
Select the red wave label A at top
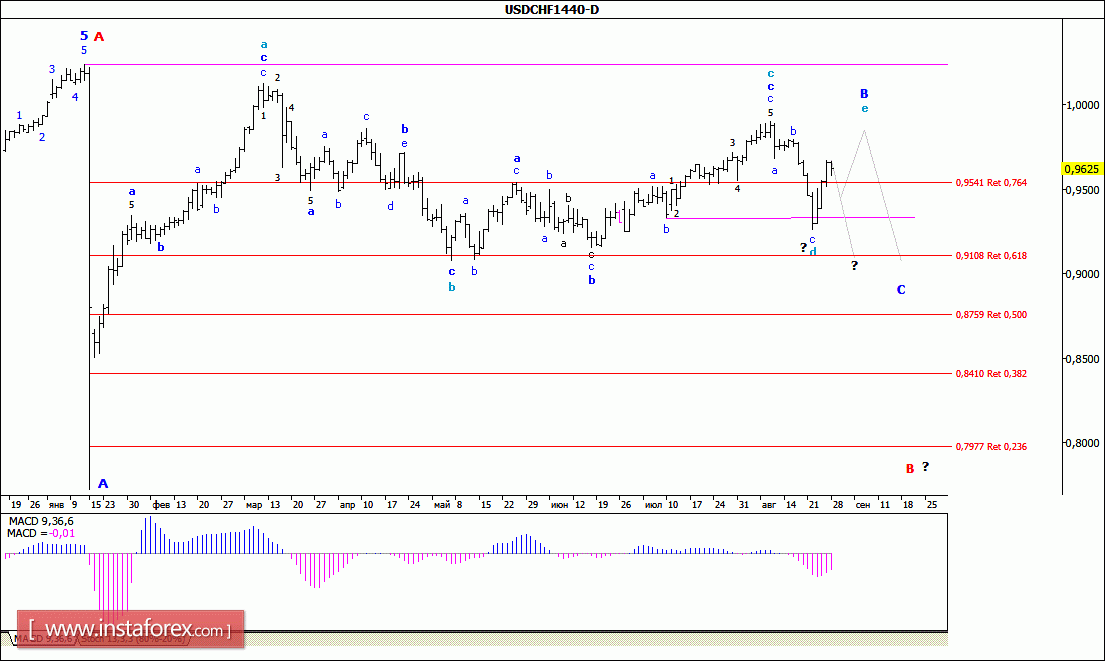click(99, 37)
